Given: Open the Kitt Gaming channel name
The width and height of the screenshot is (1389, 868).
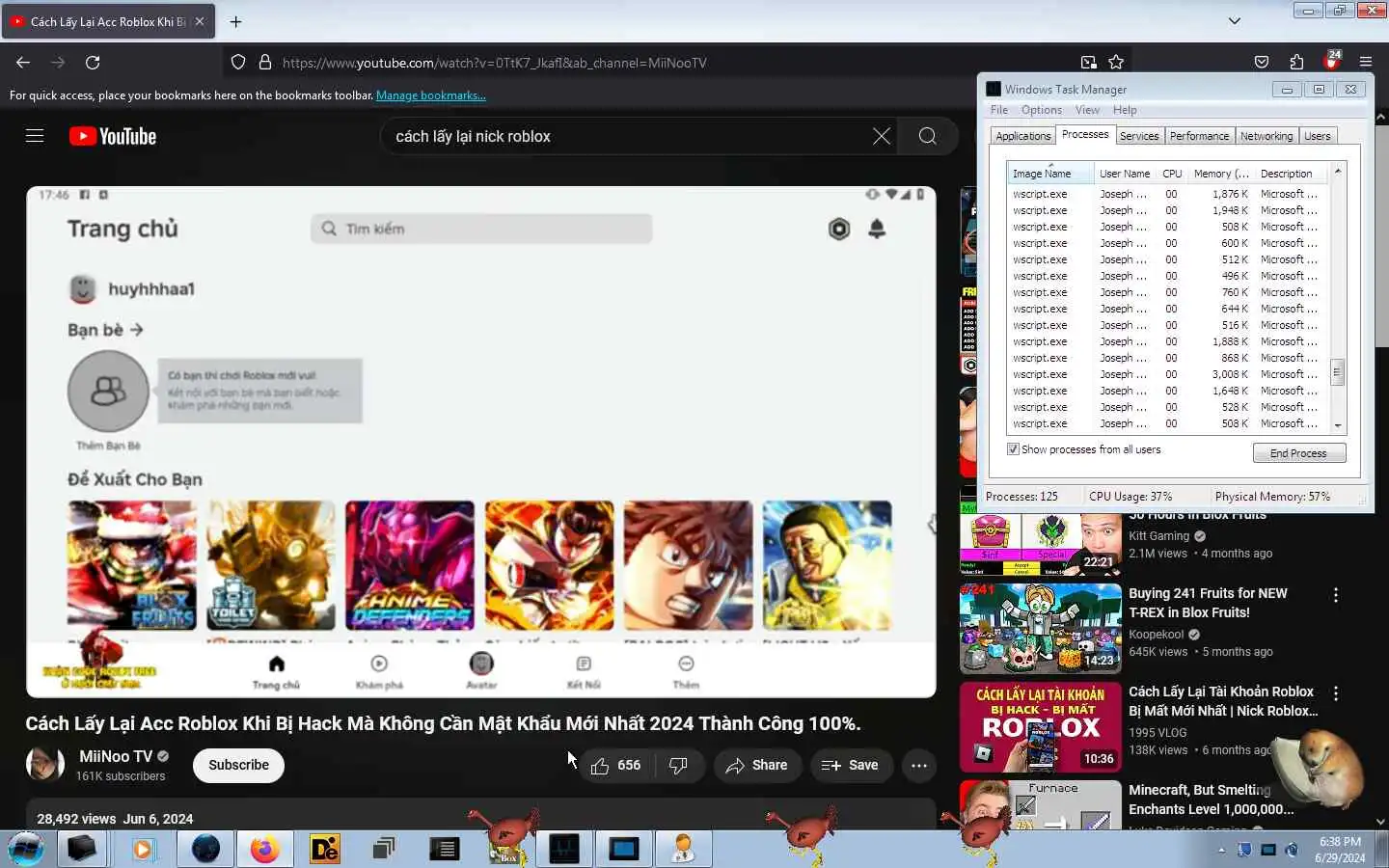Looking at the screenshot, I should click(1158, 536).
